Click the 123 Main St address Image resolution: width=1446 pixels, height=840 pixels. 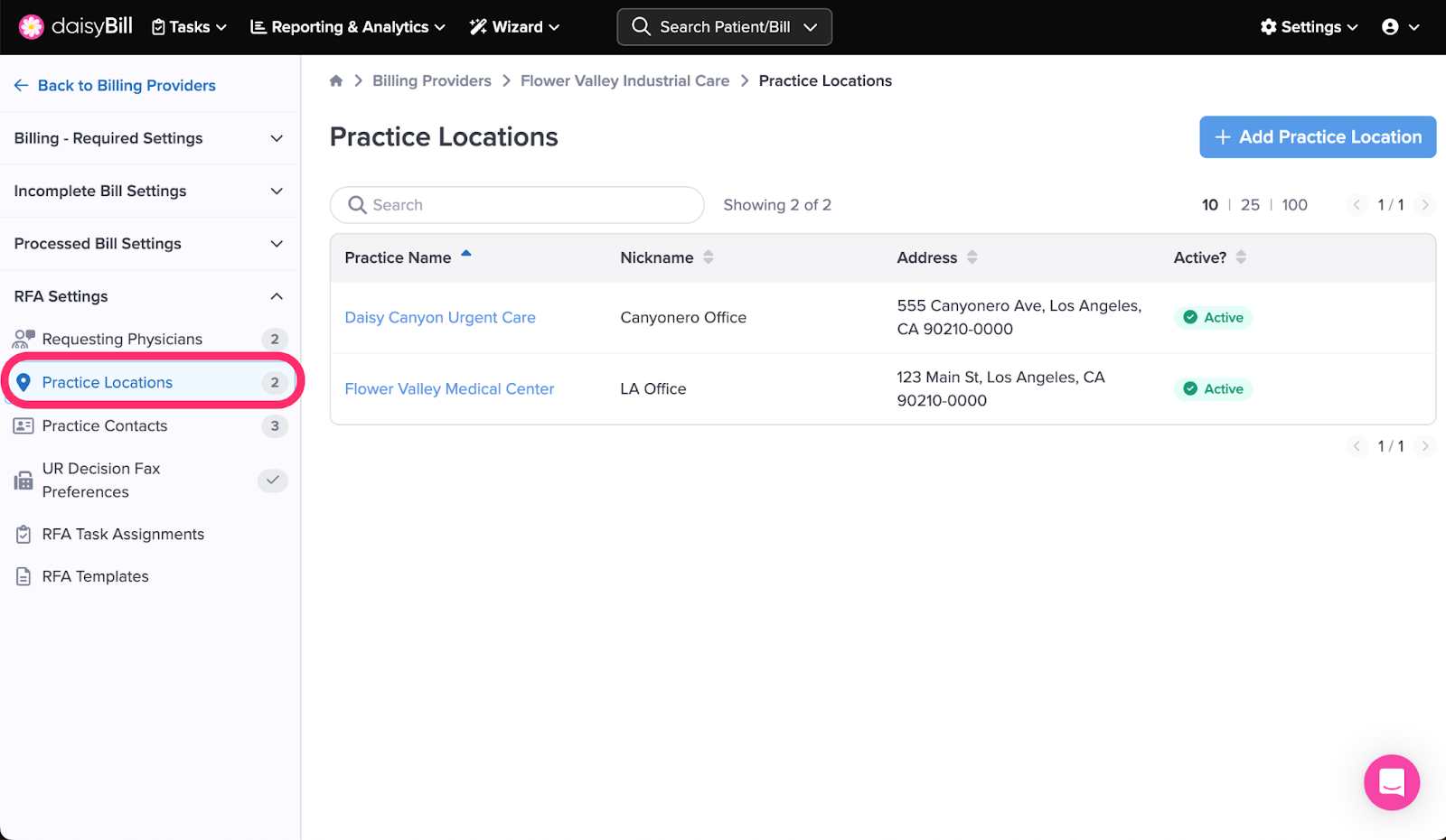1001,388
